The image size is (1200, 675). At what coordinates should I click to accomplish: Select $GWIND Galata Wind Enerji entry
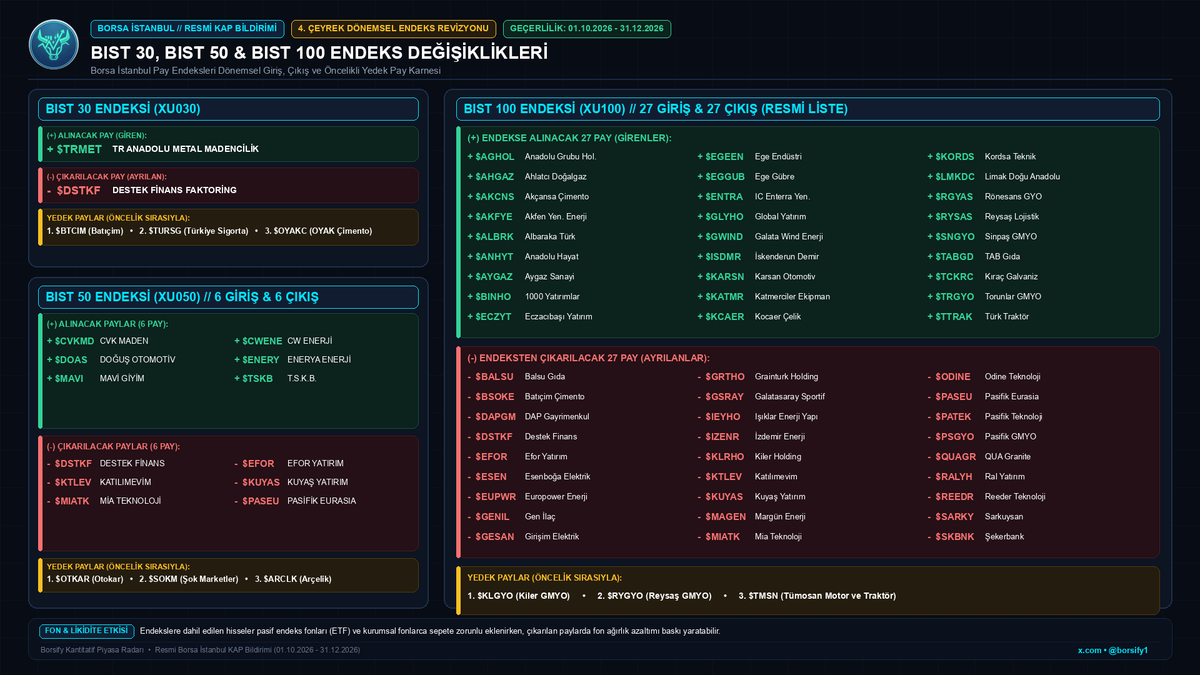click(760, 237)
